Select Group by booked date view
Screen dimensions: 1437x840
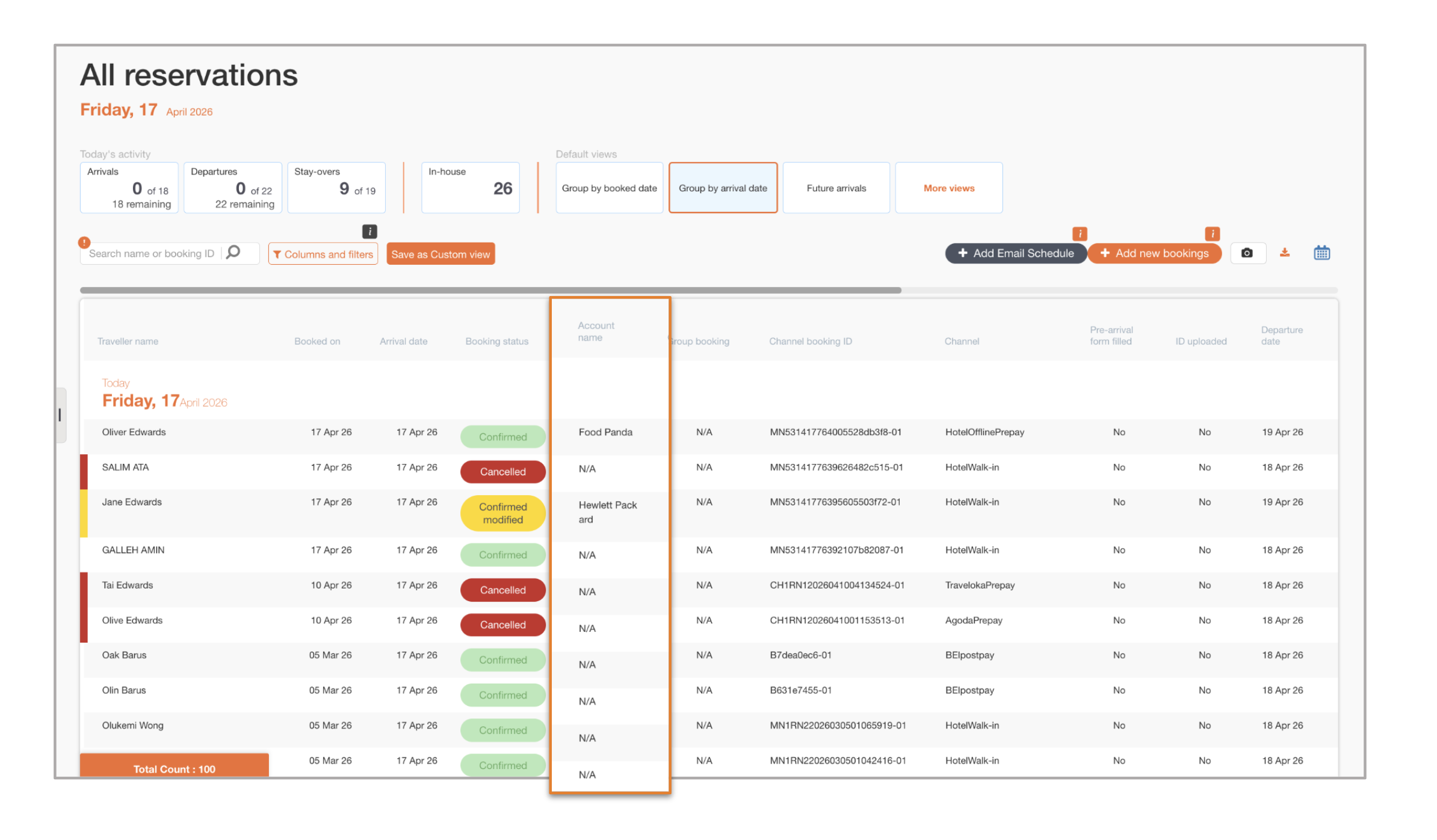pyautogui.click(x=609, y=188)
